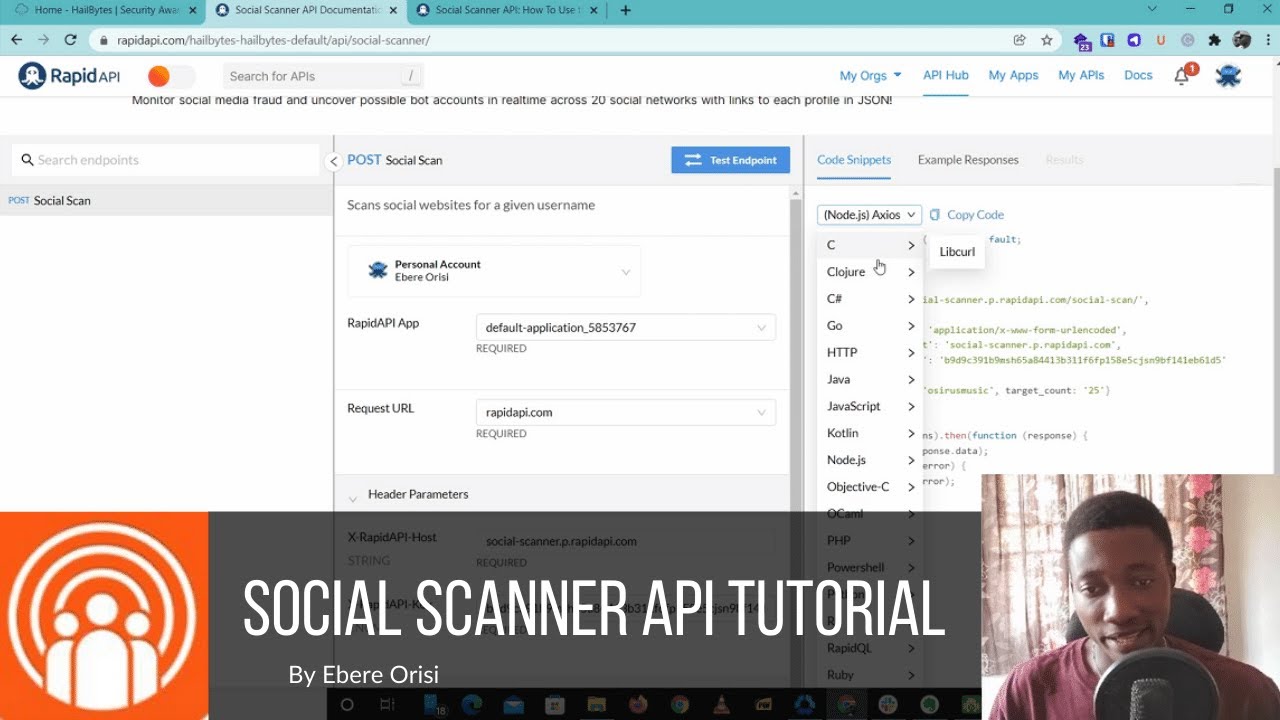Select Go in the language menu

click(x=869, y=326)
